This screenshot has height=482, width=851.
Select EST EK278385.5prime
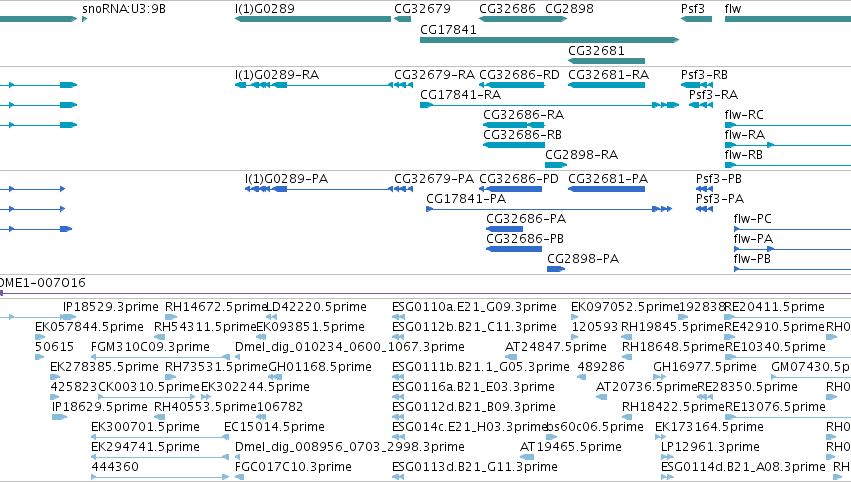click(55, 377)
